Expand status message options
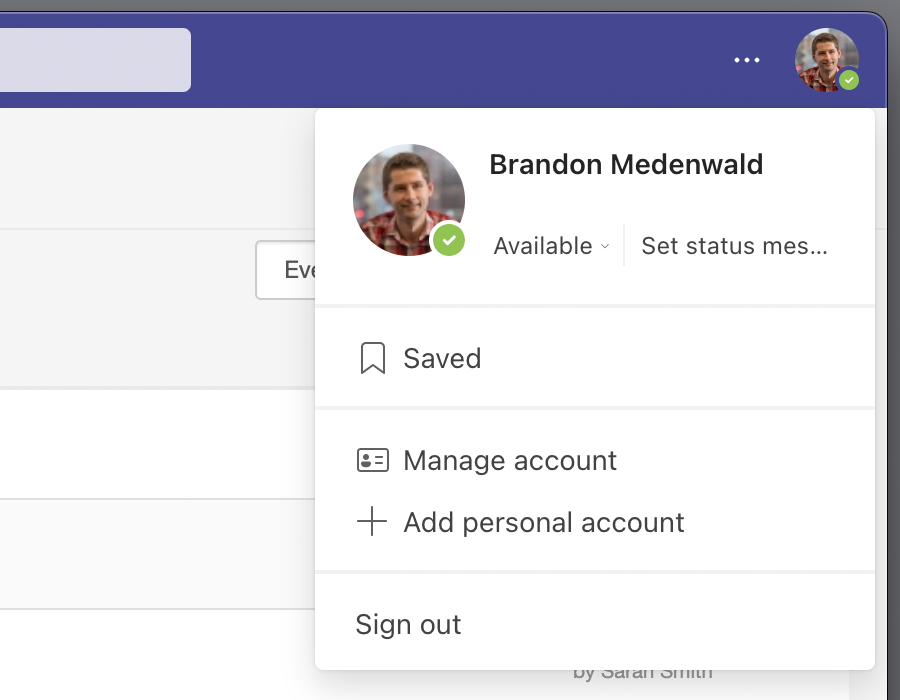 [734, 246]
